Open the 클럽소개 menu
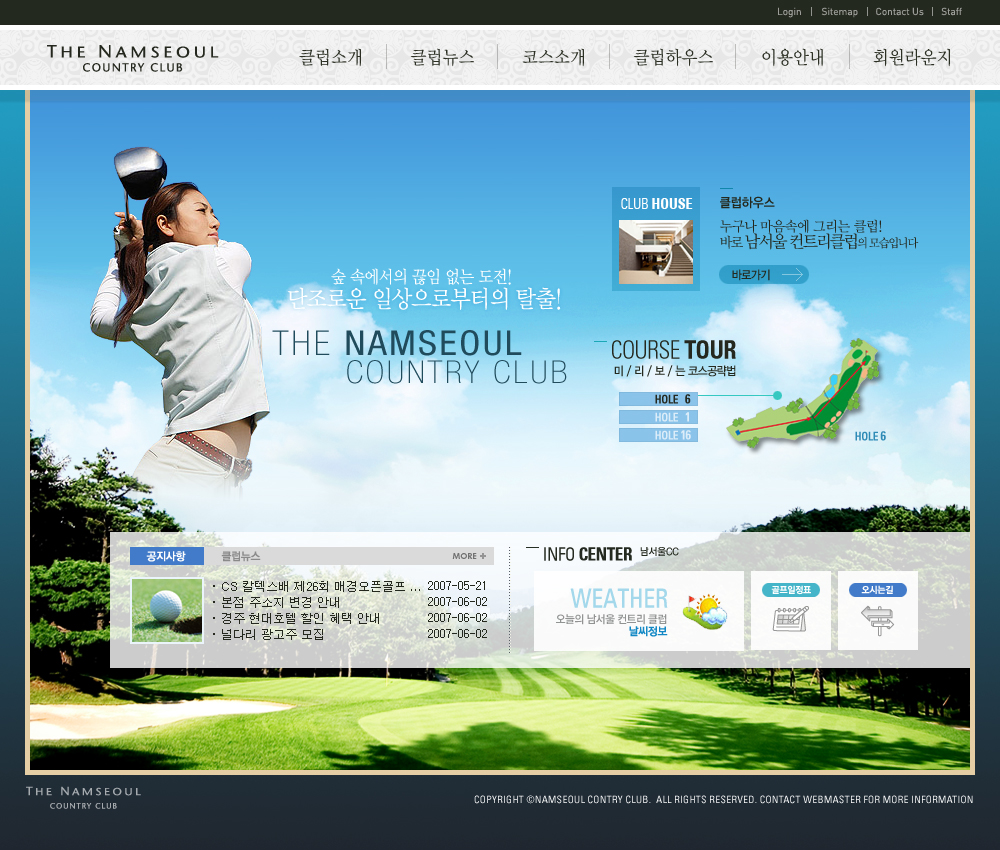The image size is (1000, 850). point(331,57)
